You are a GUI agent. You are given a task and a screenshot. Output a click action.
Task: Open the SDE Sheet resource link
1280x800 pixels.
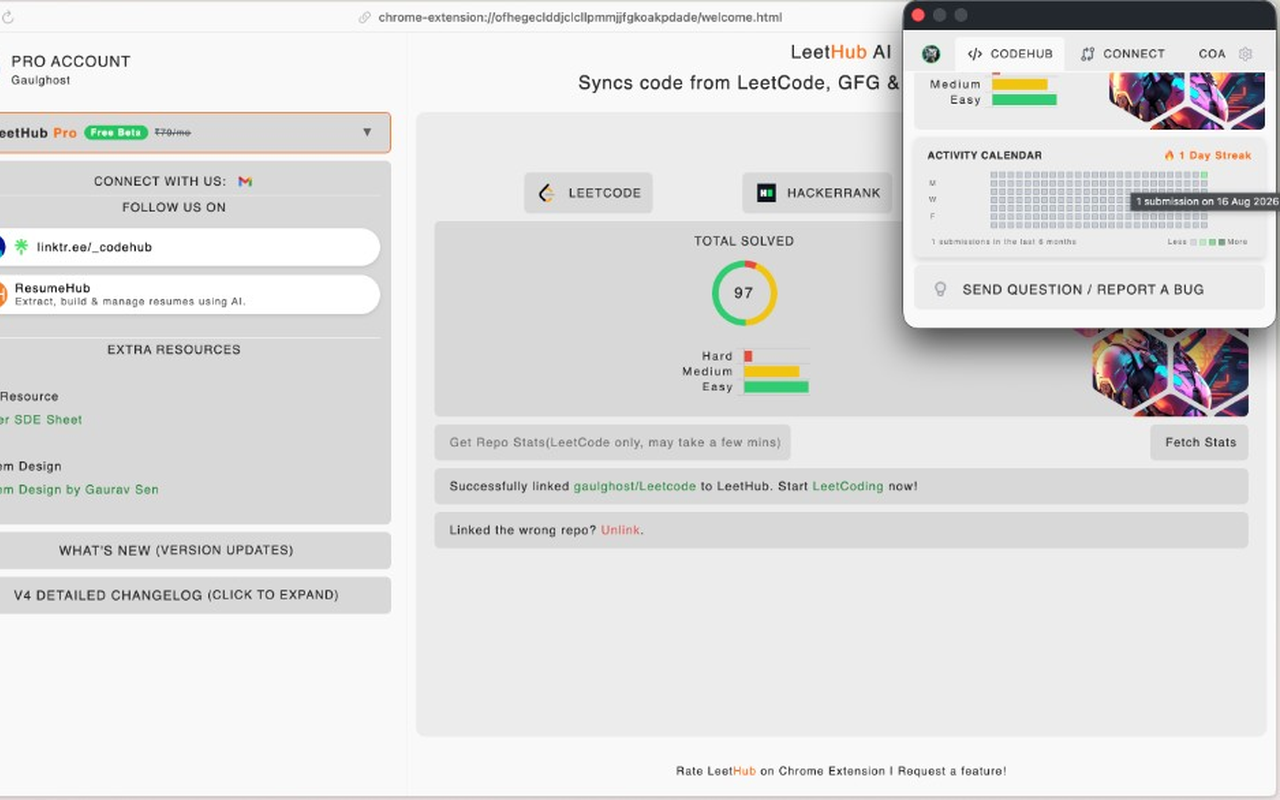coord(41,420)
